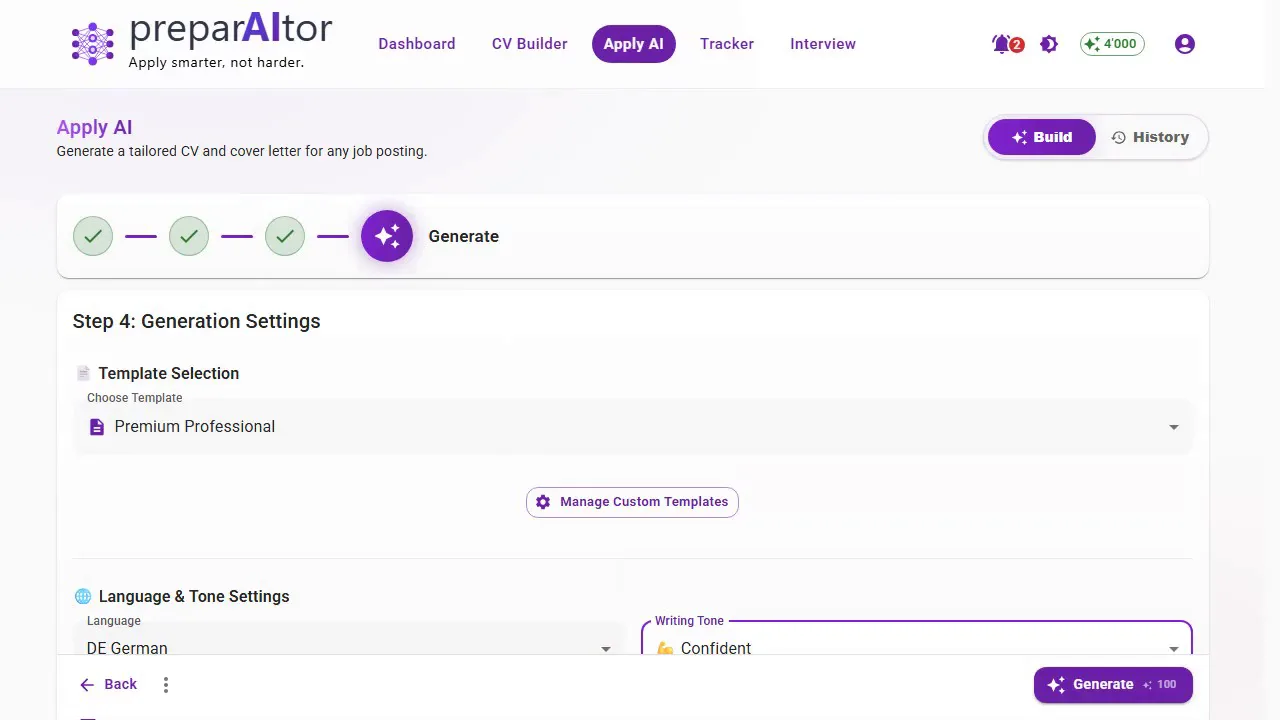Click the Generate button costing 100
1280x720 pixels.
point(1113,685)
